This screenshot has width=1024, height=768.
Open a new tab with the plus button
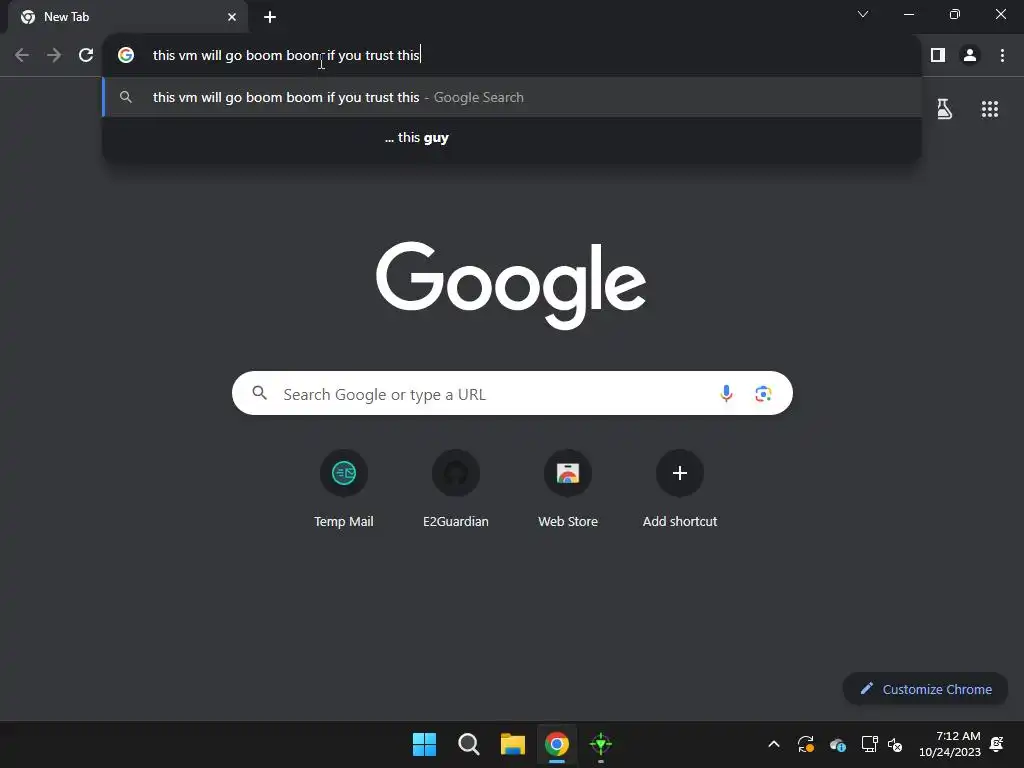pos(270,17)
